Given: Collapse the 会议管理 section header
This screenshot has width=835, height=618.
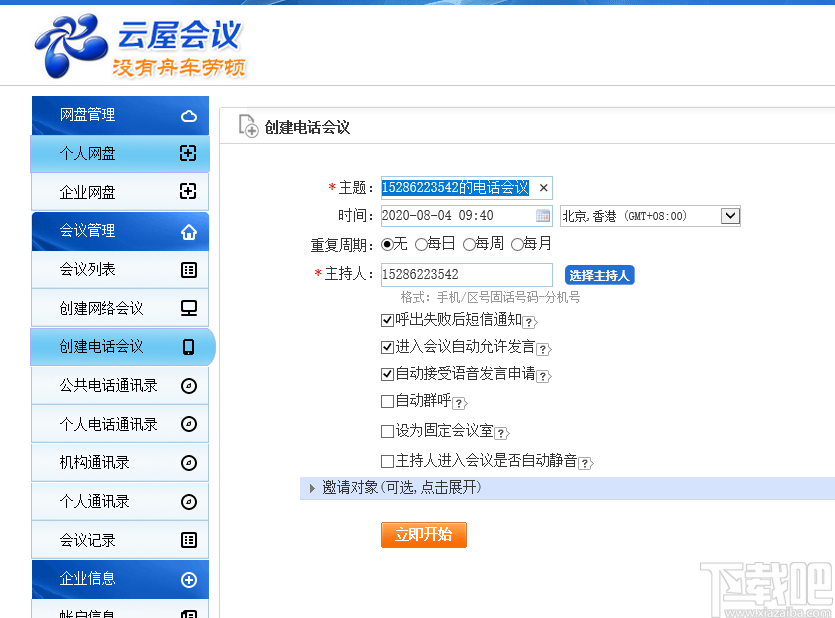Looking at the screenshot, I should point(120,231).
